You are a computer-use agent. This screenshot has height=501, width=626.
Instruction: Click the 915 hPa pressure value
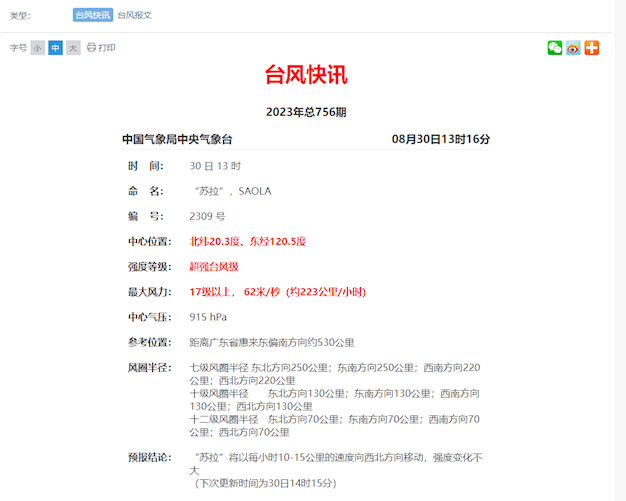point(208,317)
